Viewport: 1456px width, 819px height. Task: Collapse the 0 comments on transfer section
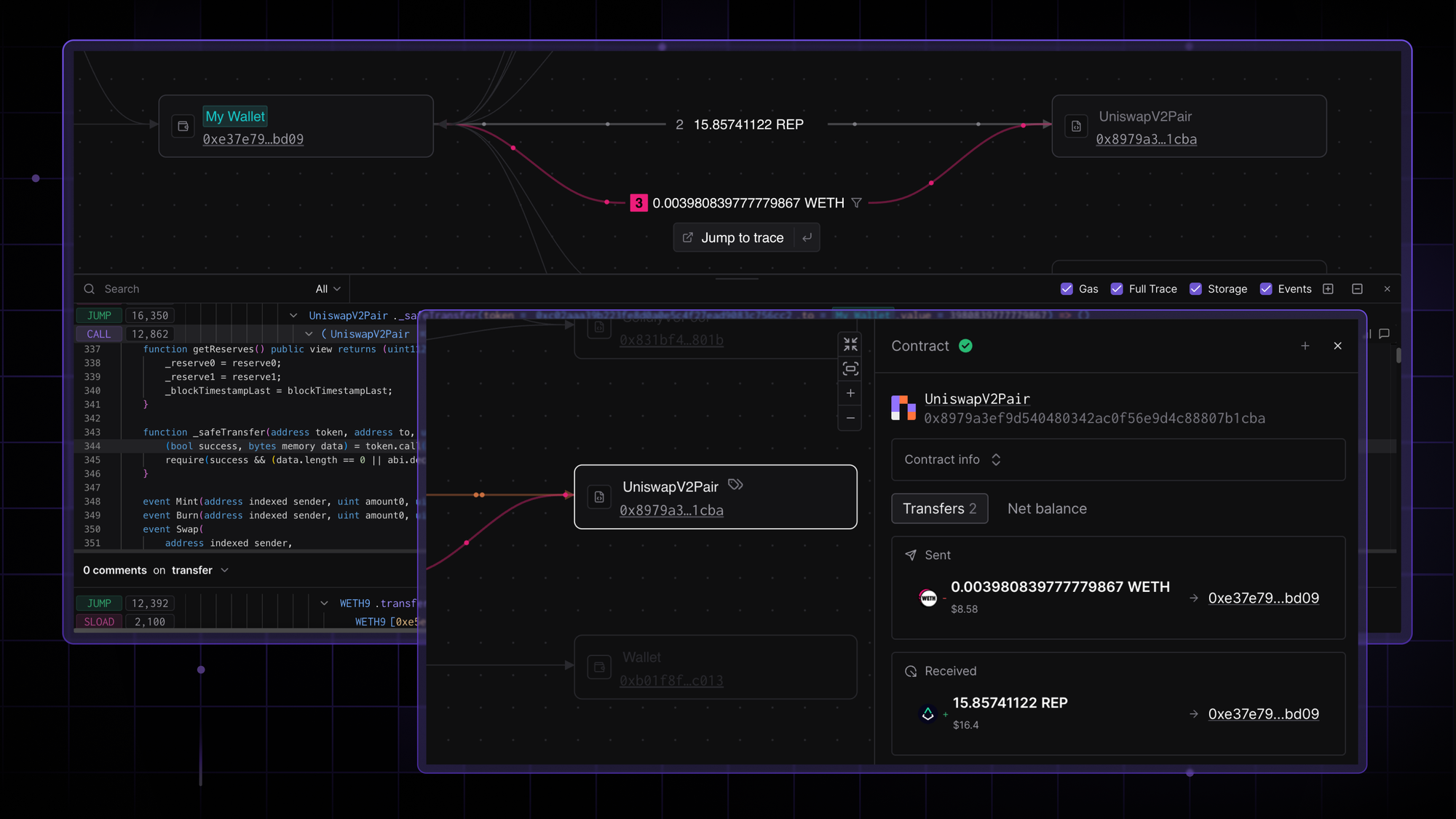225,570
